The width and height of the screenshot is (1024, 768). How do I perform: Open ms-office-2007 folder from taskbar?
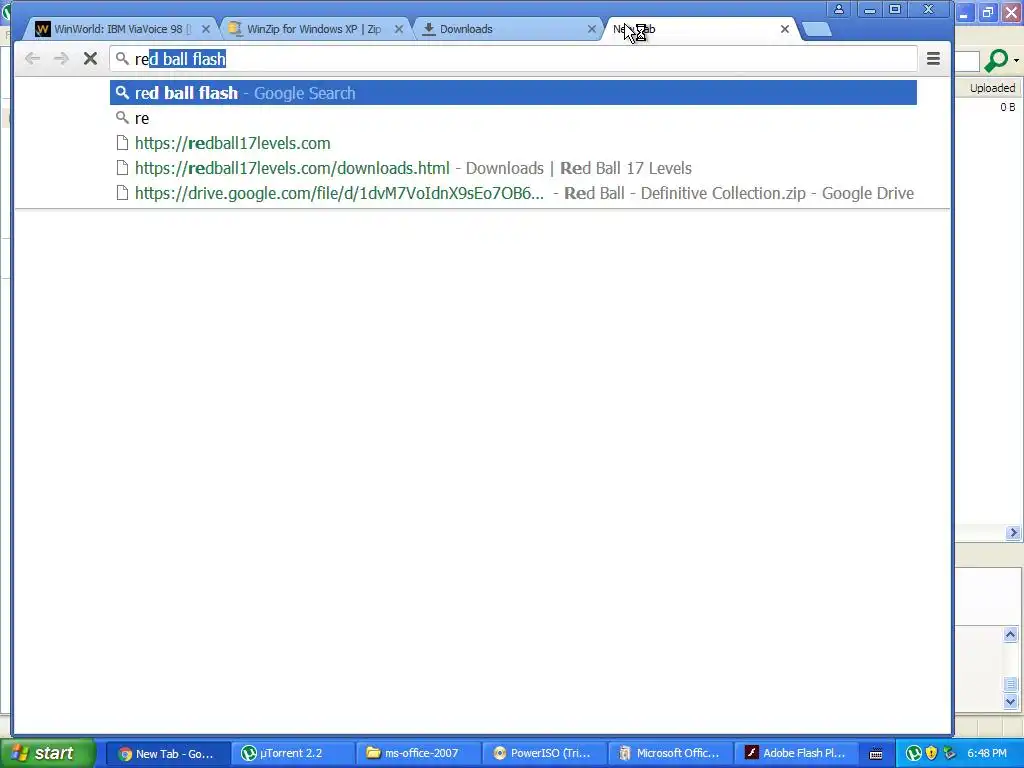tap(419, 753)
